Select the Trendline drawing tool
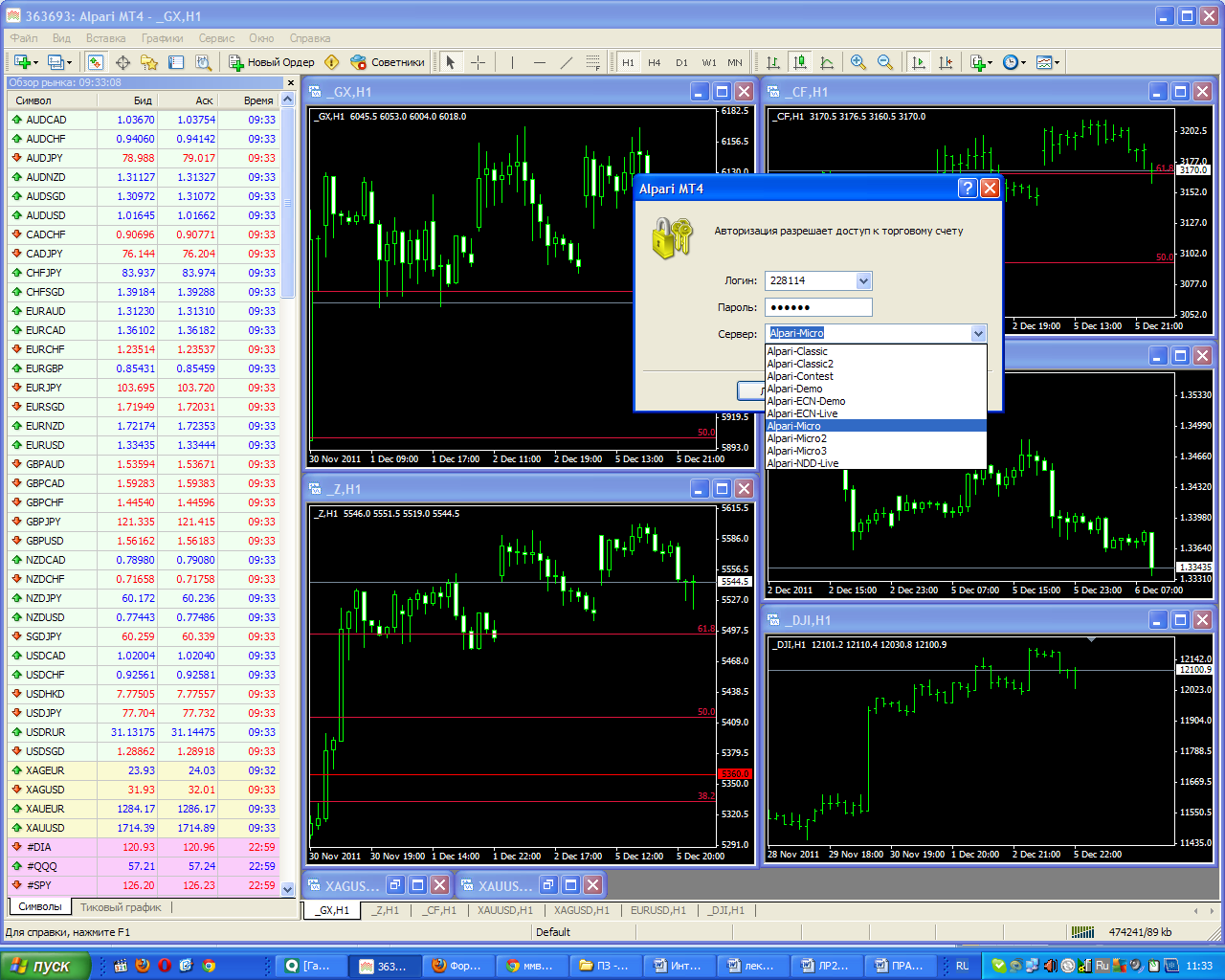This screenshot has height=980, width=1225. tap(567, 62)
